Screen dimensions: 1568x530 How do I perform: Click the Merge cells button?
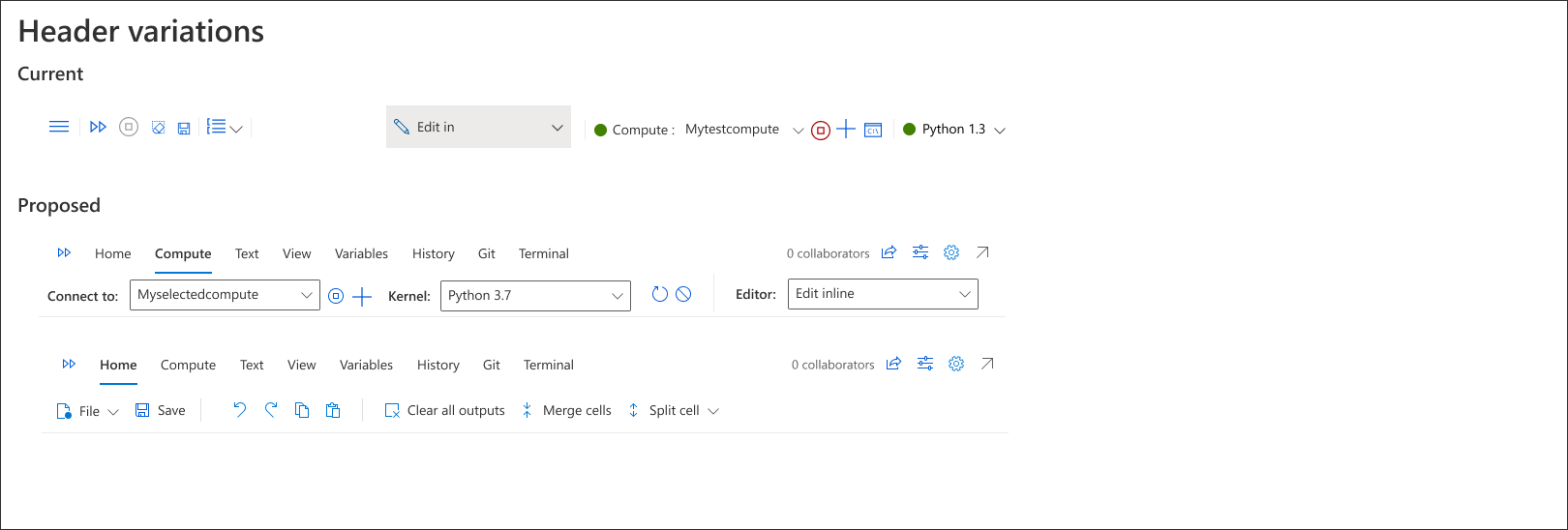[566, 410]
